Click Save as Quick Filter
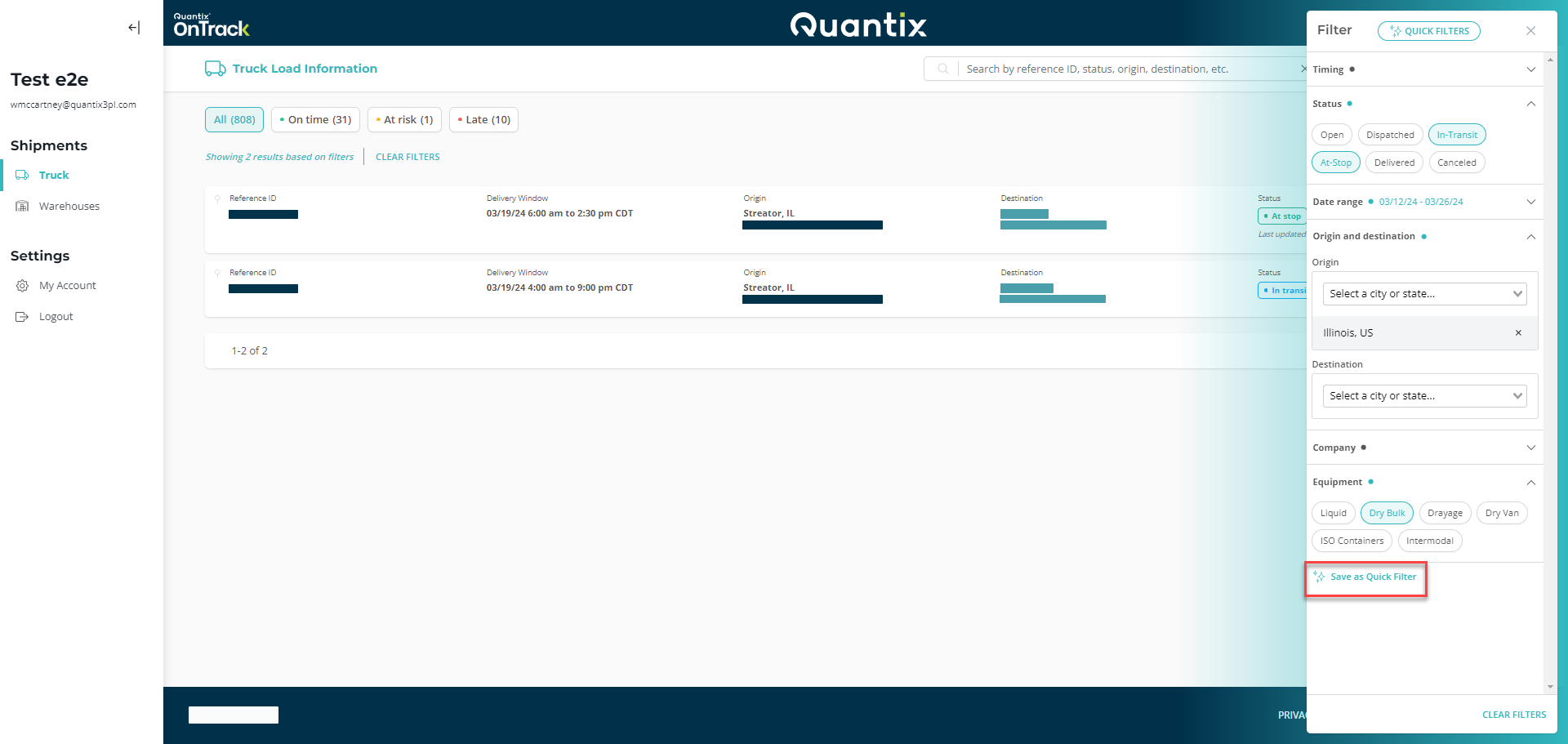 [x=1372, y=577]
